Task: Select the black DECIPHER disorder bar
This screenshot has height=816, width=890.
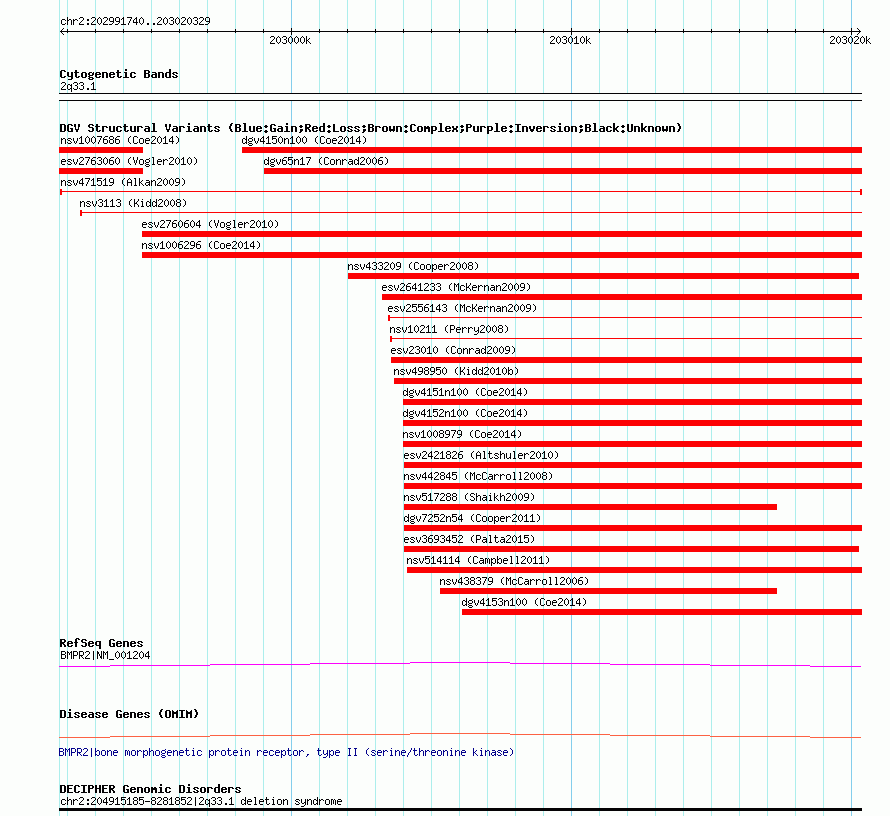Action: point(460,810)
